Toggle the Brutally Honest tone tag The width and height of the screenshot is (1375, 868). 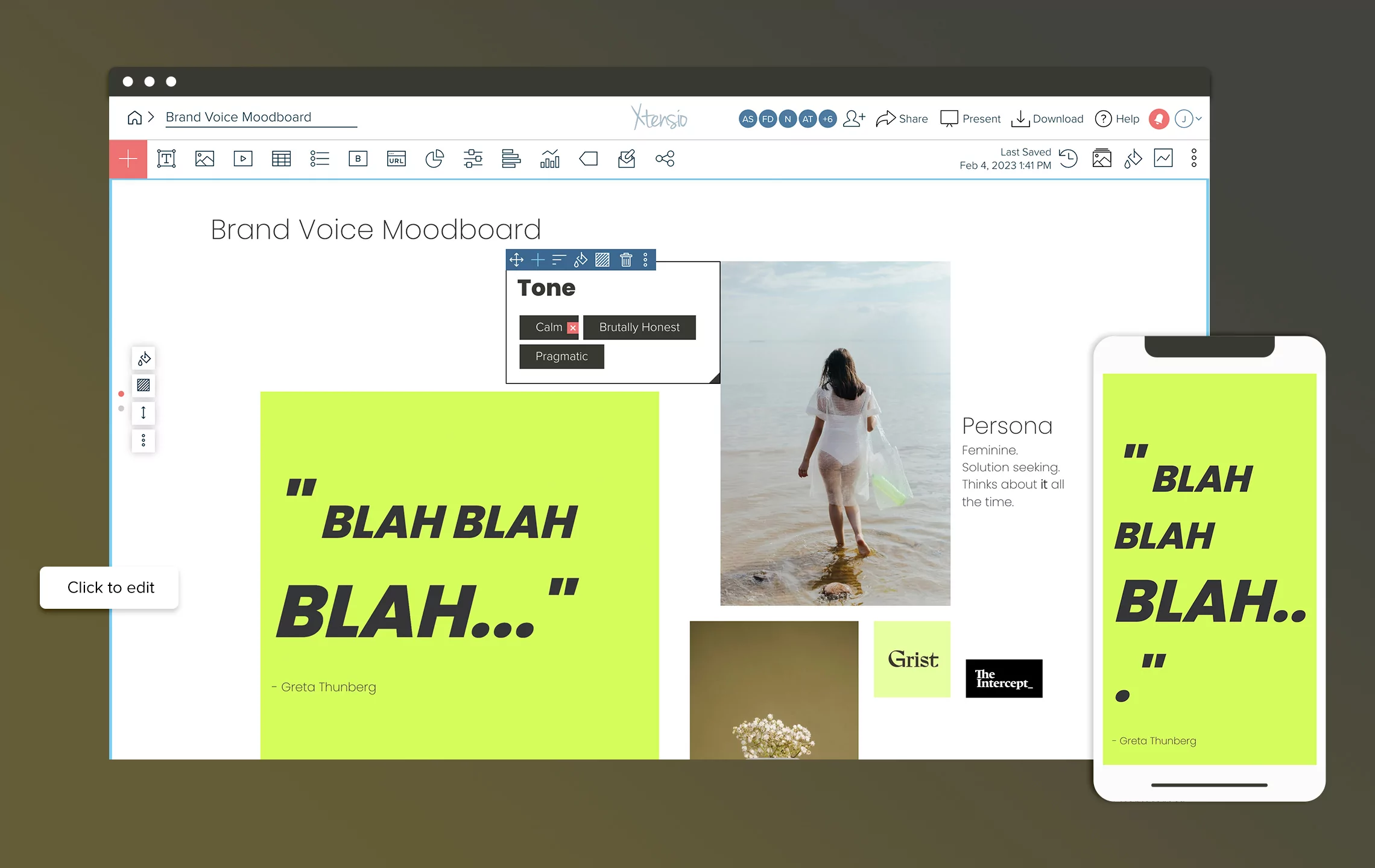tap(639, 327)
